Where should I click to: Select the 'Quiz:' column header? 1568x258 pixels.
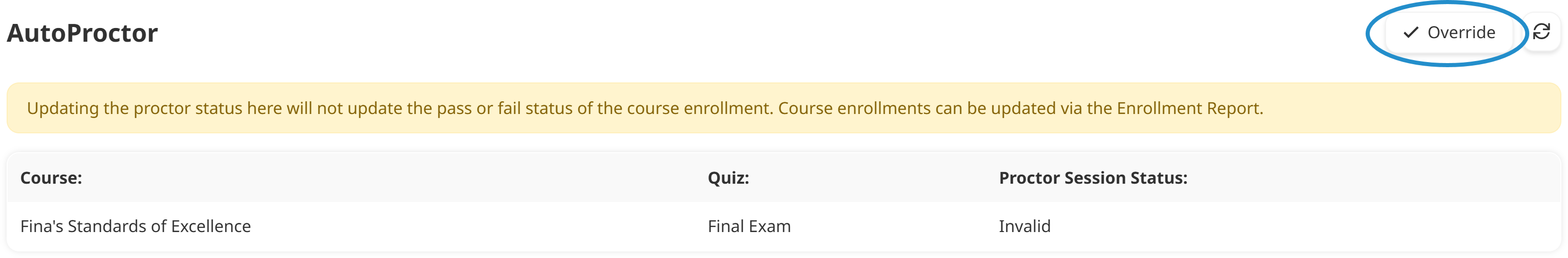728,178
